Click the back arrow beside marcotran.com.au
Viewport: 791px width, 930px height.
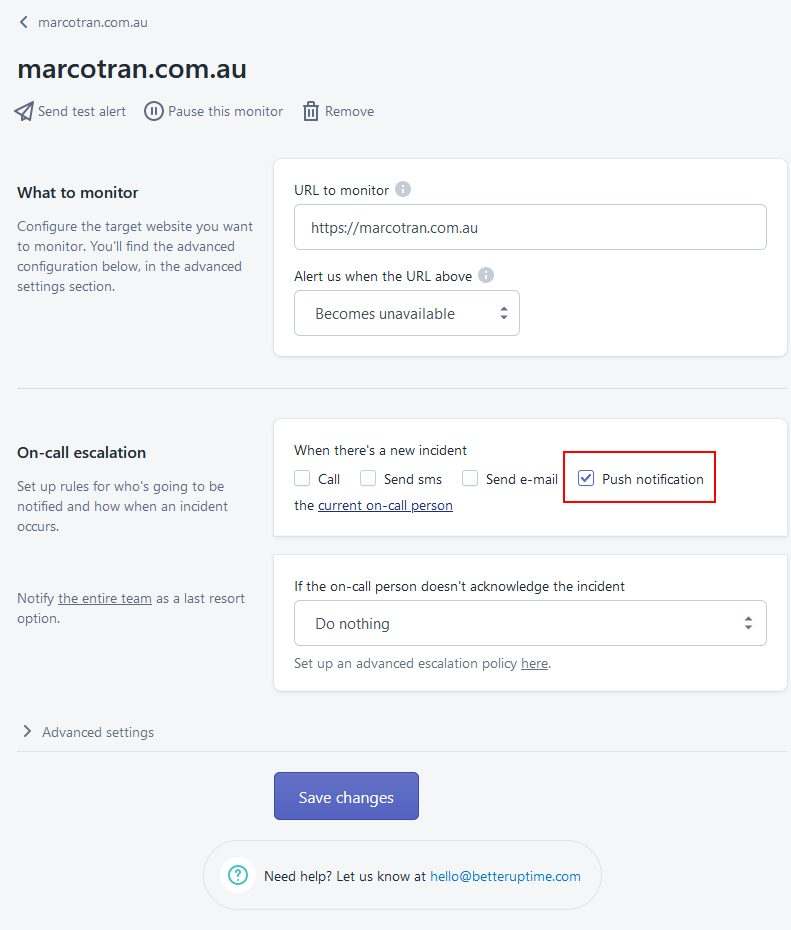pyautogui.click(x=24, y=22)
